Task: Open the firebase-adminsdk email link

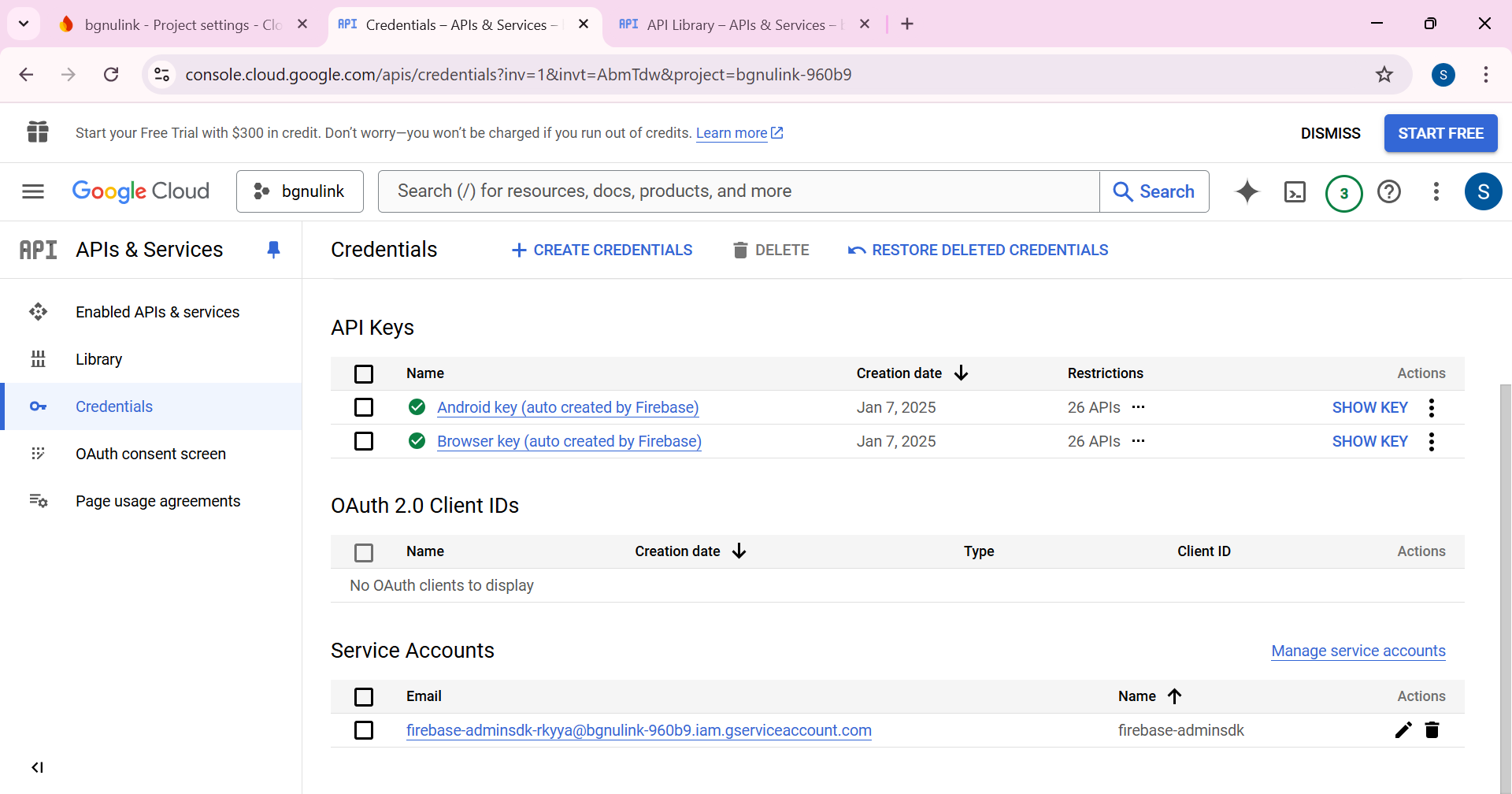Action: [x=639, y=730]
